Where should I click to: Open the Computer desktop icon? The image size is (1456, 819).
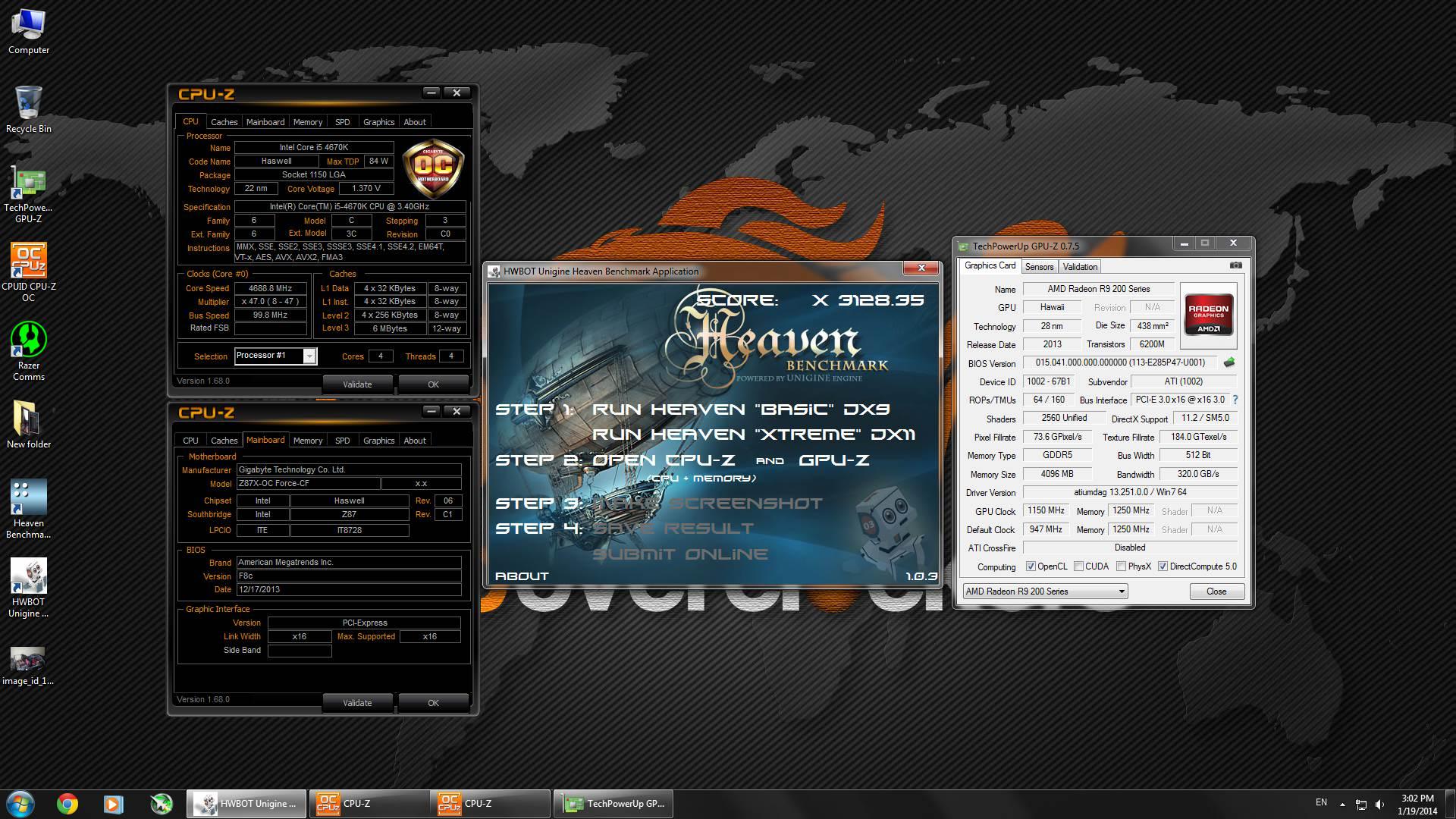[29, 32]
